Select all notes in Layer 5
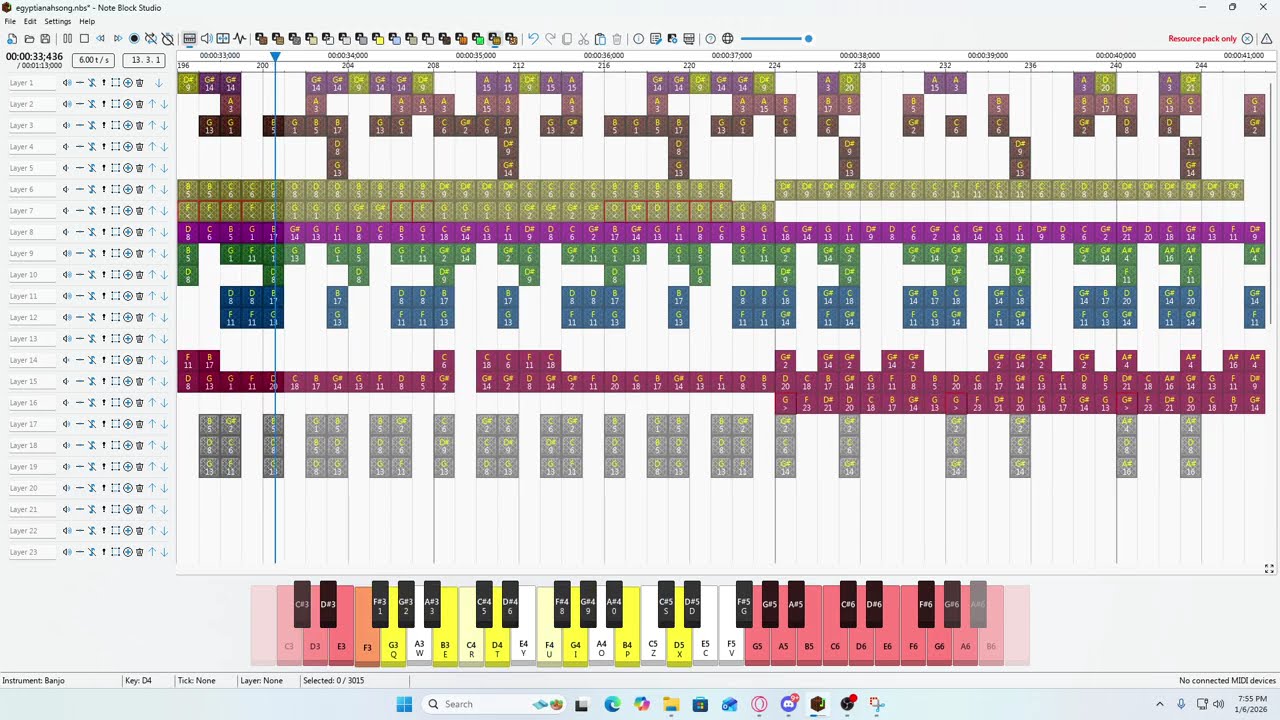The width and height of the screenshot is (1280, 720). click(115, 168)
